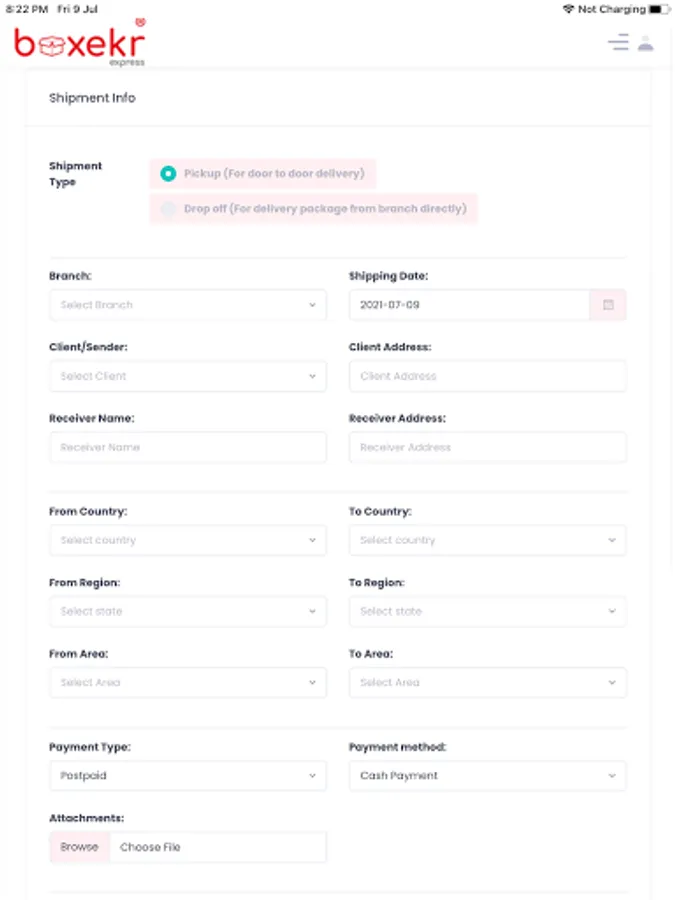Image resolution: width=675 pixels, height=900 pixels.
Task: Change Payment Type from Postpaid
Action: point(187,776)
